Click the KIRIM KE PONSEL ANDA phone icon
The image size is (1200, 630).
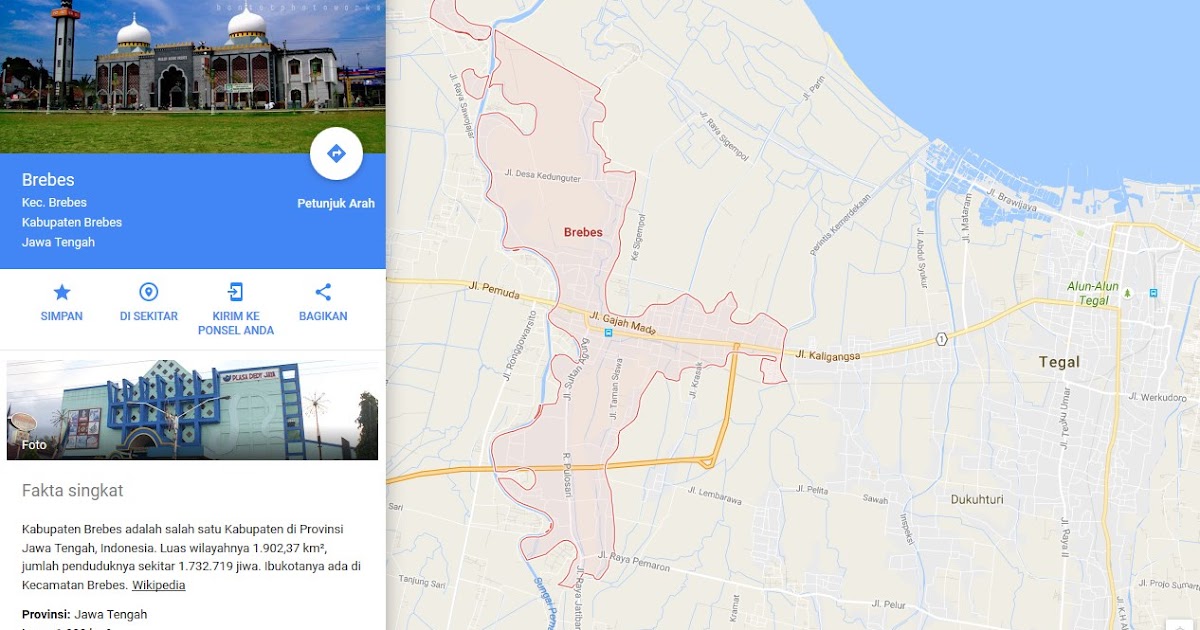click(234, 292)
